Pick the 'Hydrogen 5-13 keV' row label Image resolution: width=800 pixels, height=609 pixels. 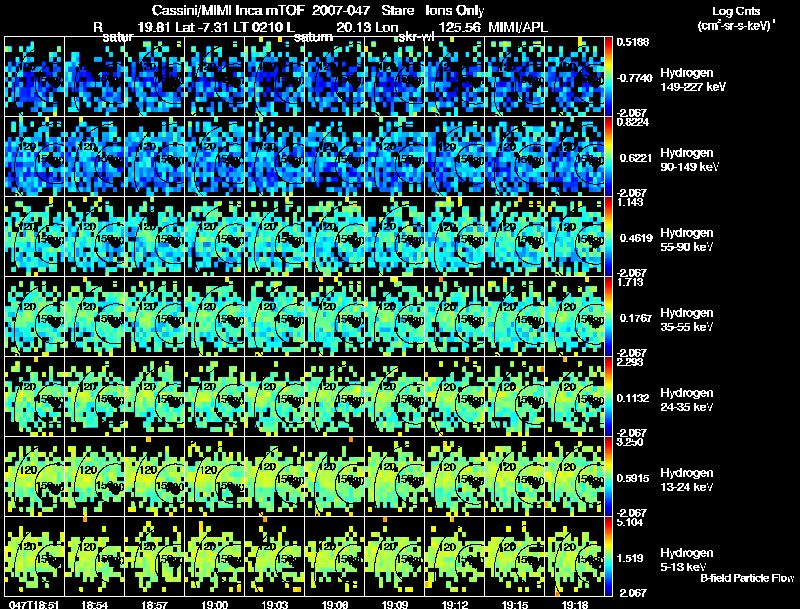click(687, 560)
